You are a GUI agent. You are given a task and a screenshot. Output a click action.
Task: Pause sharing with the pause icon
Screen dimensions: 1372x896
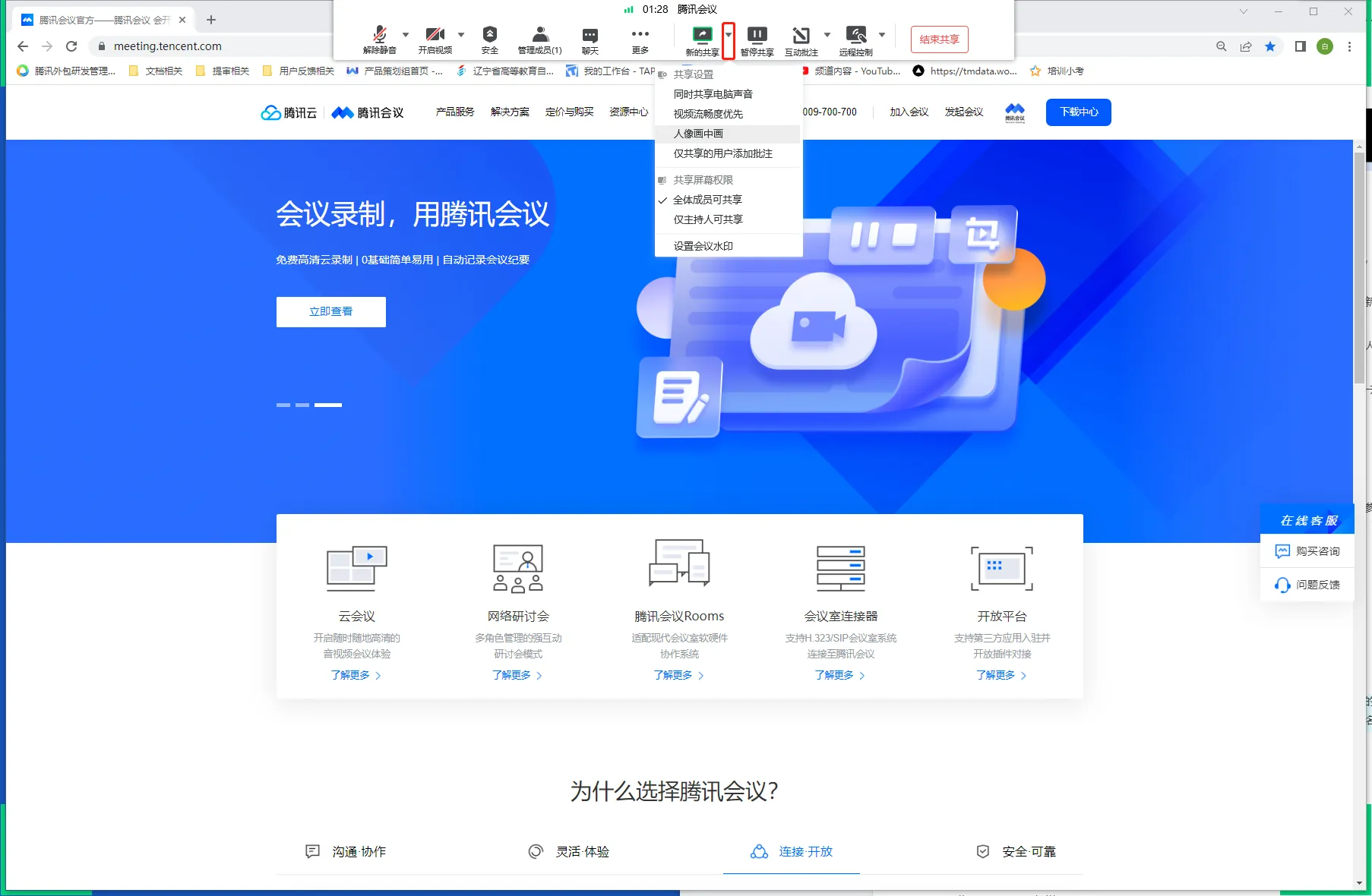pyautogui.click(x=757, y=35)
